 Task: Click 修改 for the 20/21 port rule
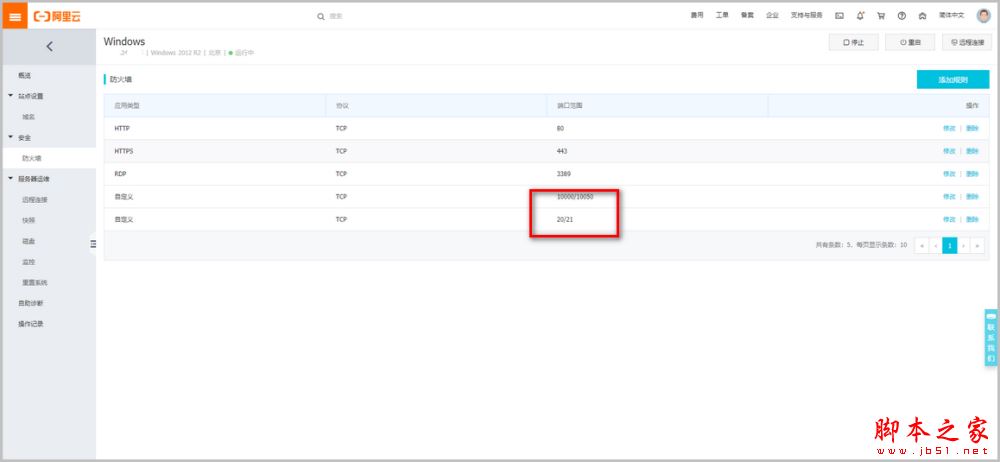click(948, 219)
